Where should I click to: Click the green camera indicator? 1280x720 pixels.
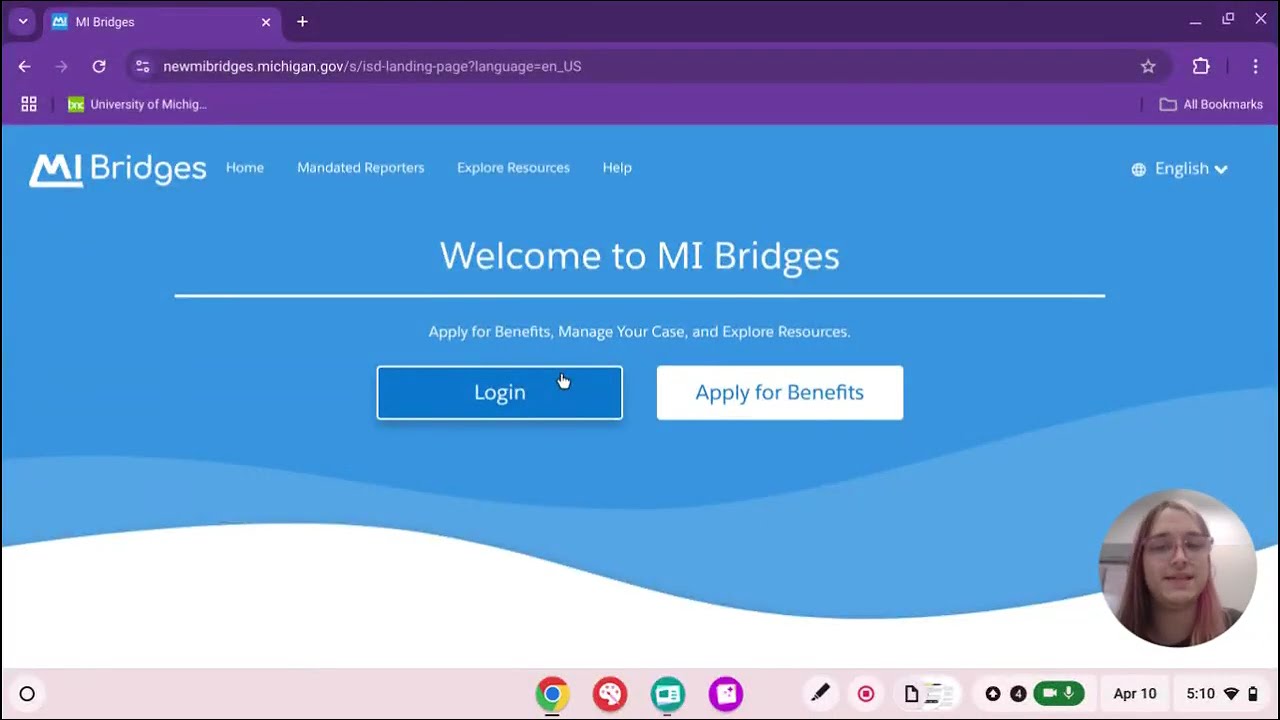click(1050, 693)
